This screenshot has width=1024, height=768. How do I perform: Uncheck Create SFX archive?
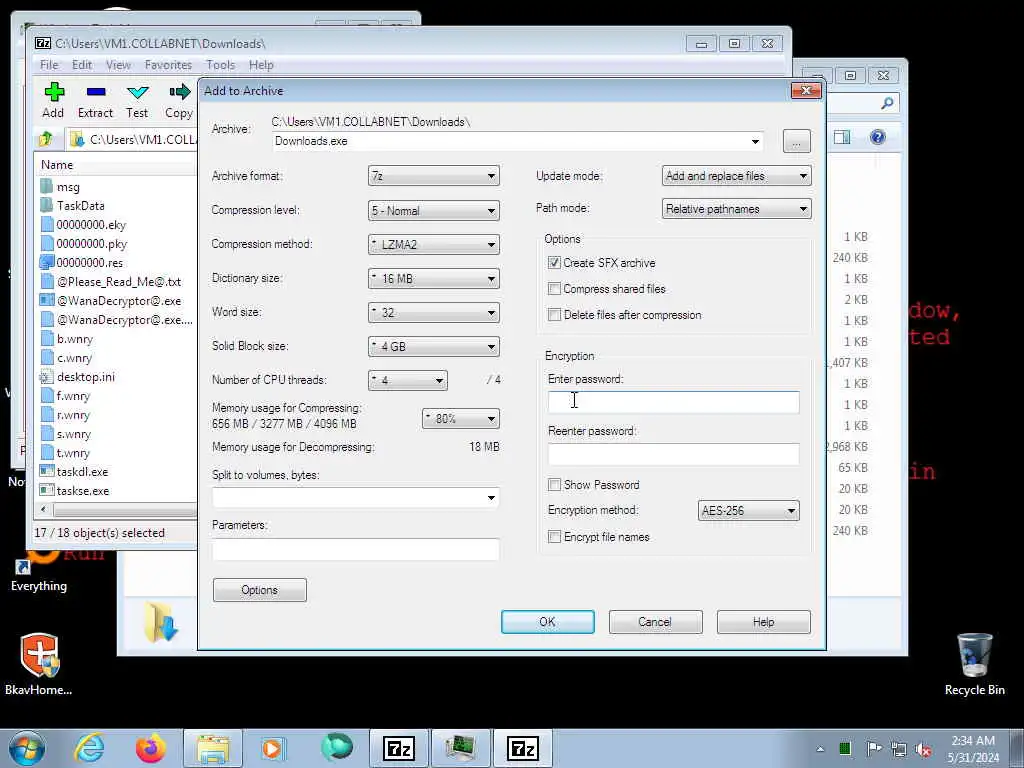tap(554, 263)
